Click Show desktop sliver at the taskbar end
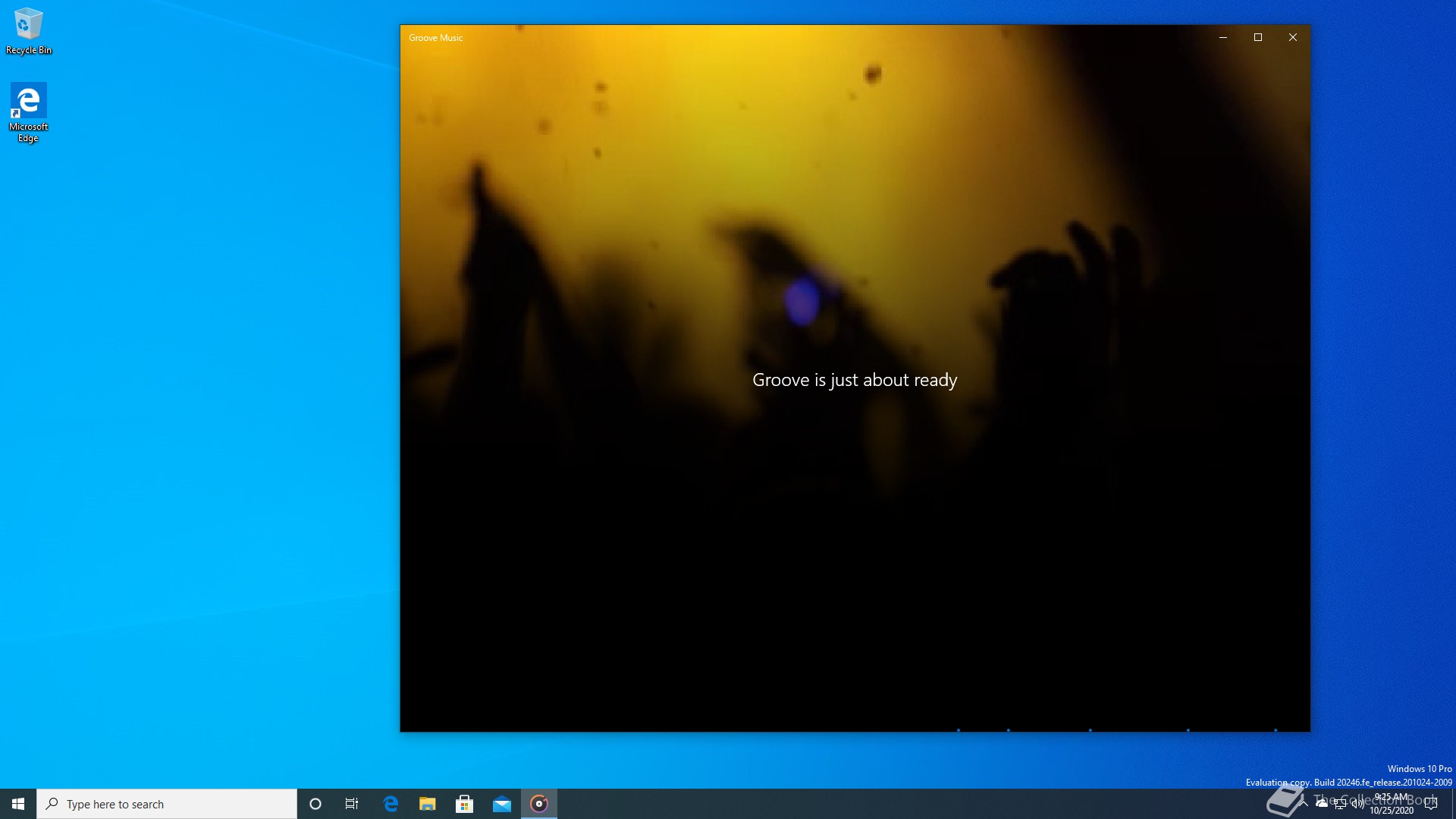The image size is (1456, 819). pyautogui.click(x=1453, y=804)
